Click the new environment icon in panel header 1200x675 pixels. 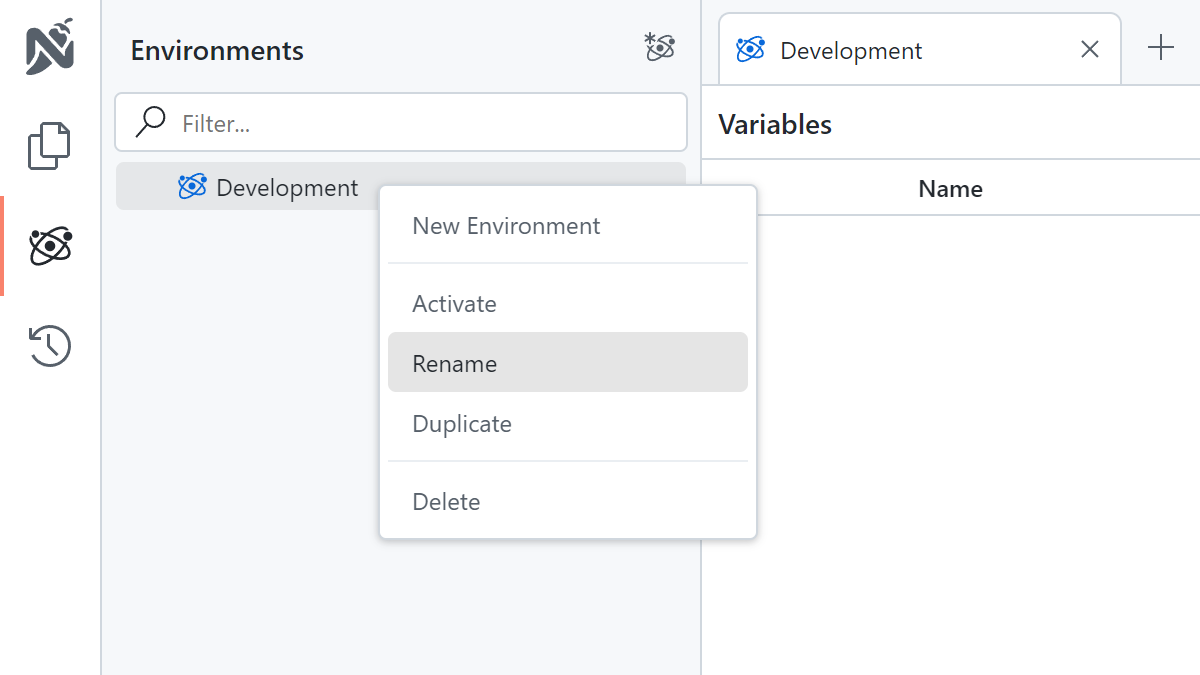[660, 47]
